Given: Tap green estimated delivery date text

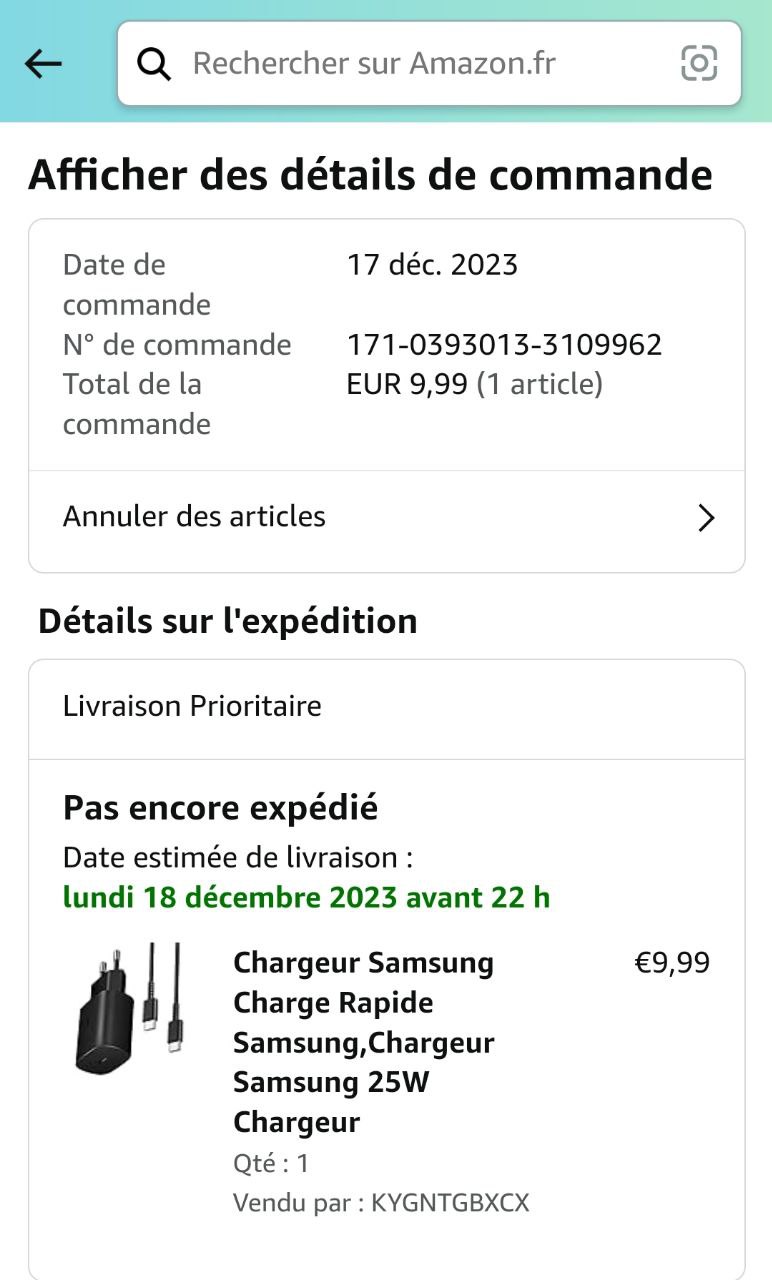Looking at the screenshot, I should [x=306, y=897].
